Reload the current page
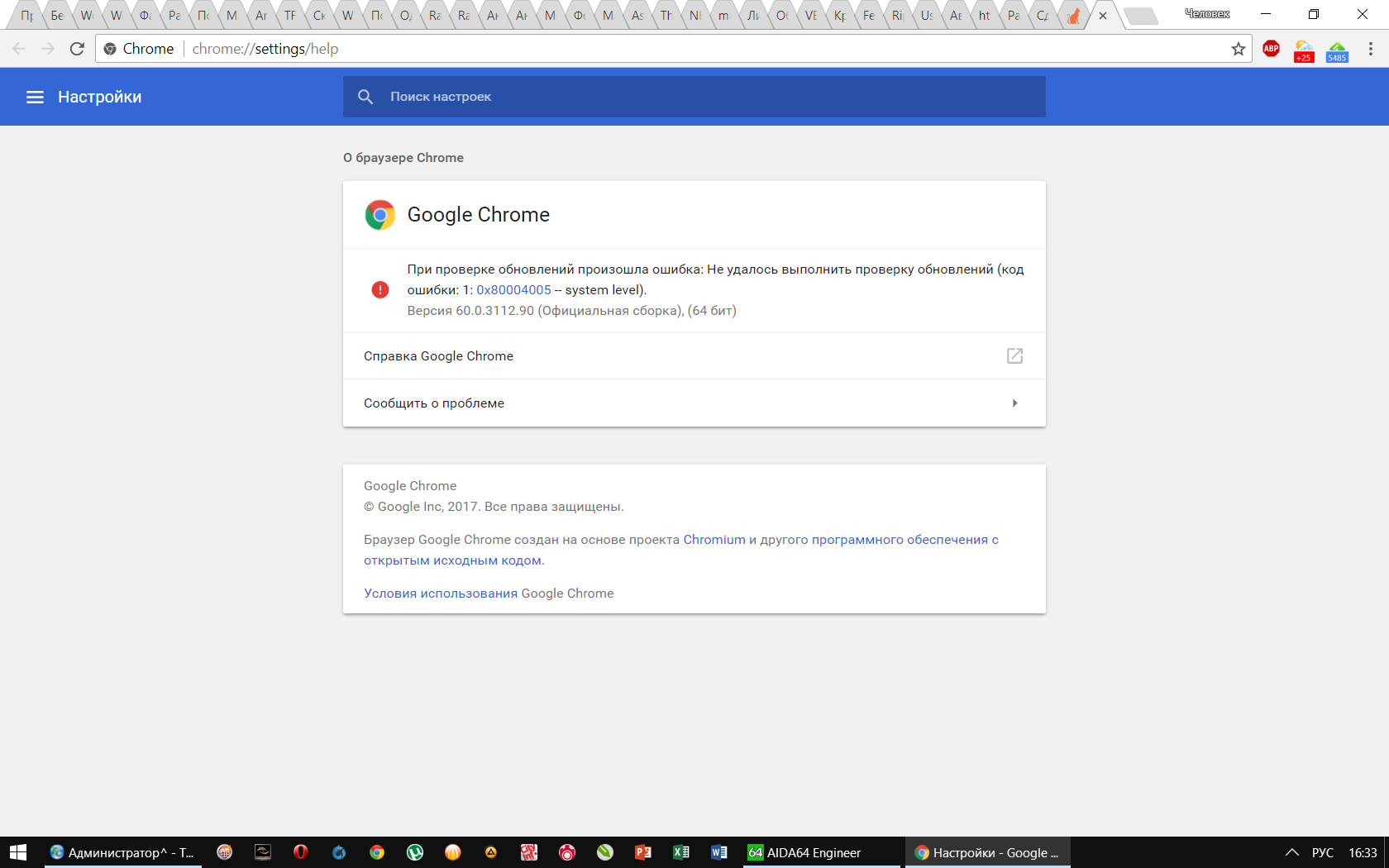 point(77,49)
